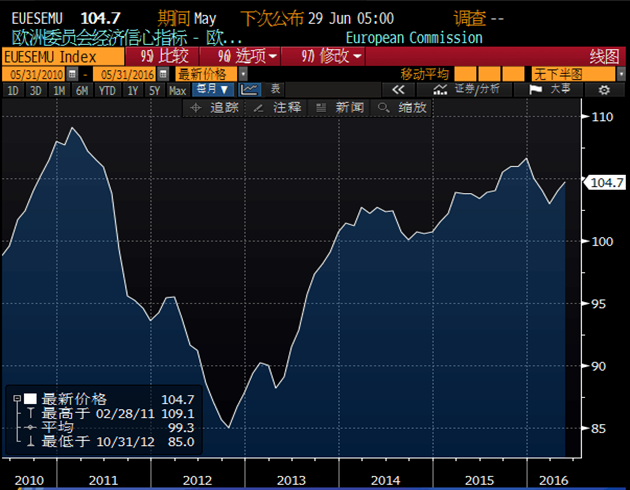Open the 天下半图 dropdown
630x490 pixels.
coord(588,74)
